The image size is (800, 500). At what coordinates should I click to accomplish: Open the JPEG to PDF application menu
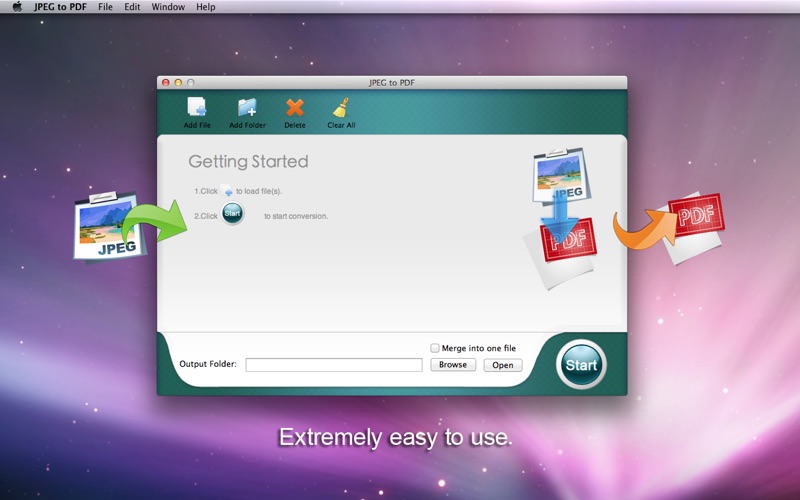point(60,7)
